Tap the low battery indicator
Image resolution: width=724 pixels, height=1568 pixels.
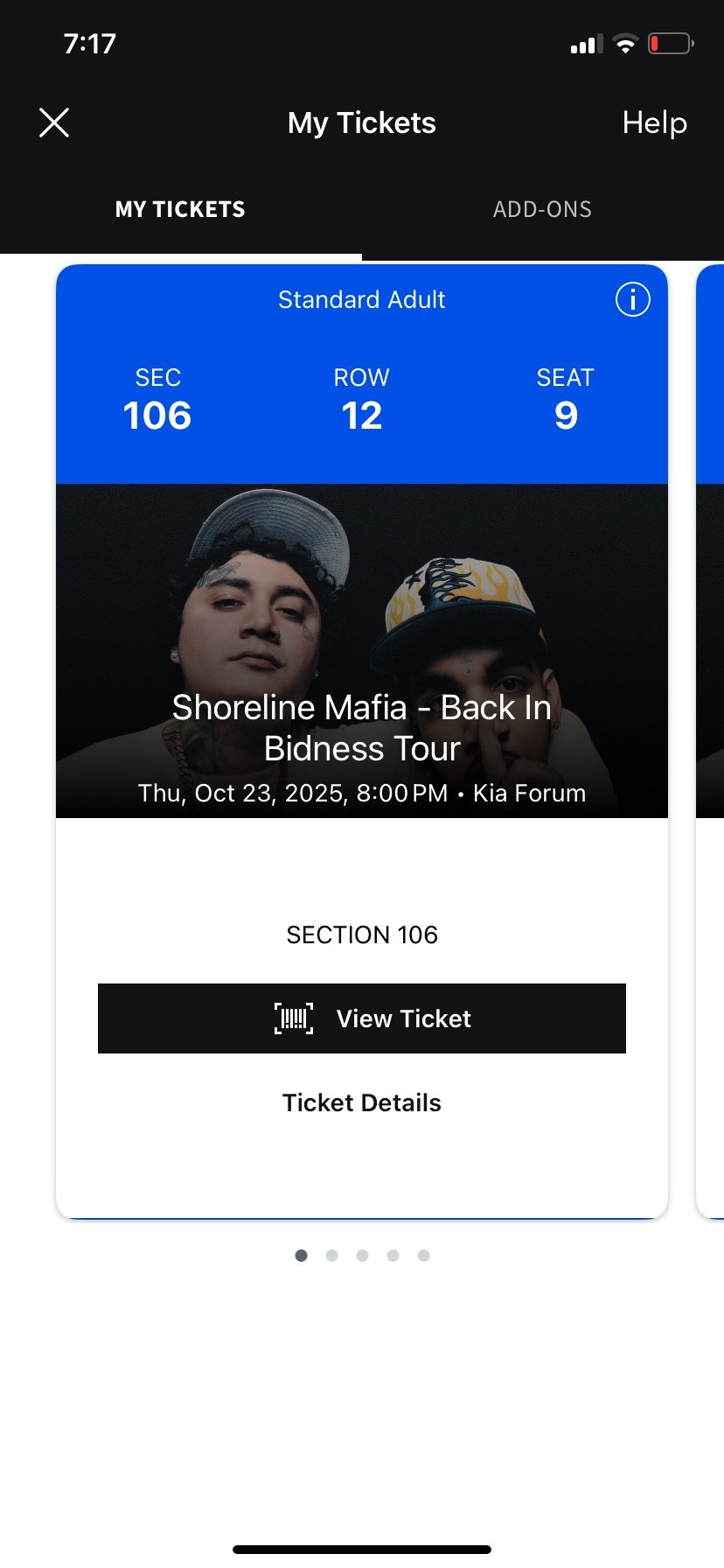pos(670,43)
